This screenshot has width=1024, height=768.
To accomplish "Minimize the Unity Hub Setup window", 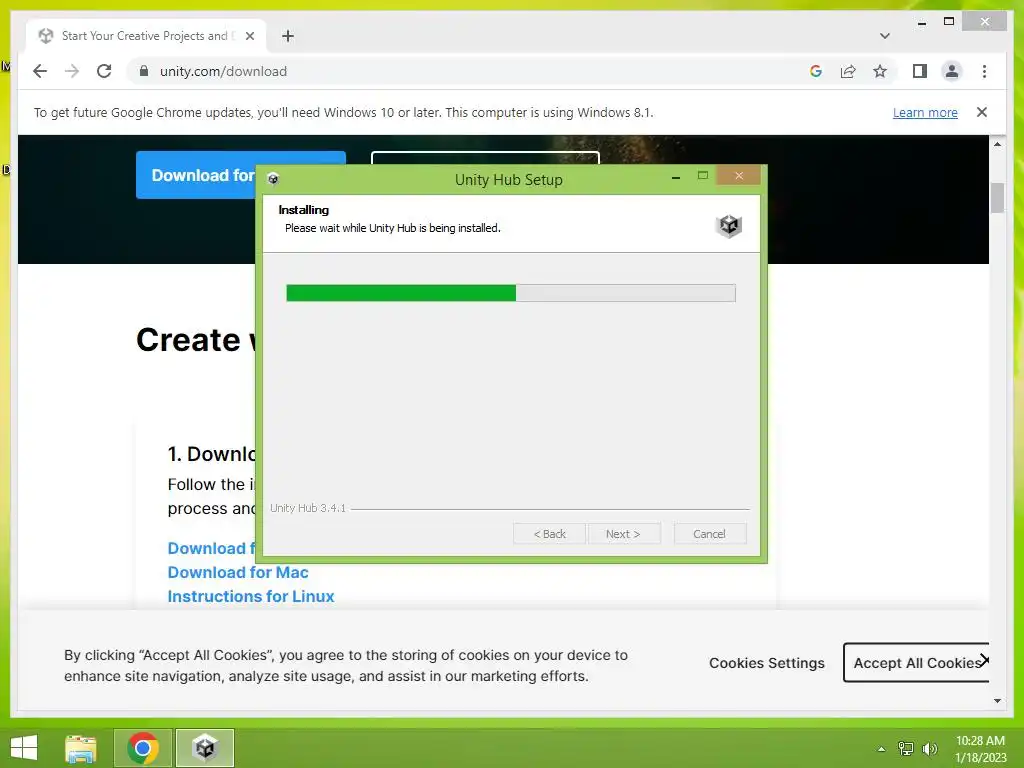I will (x=676, y=177).
